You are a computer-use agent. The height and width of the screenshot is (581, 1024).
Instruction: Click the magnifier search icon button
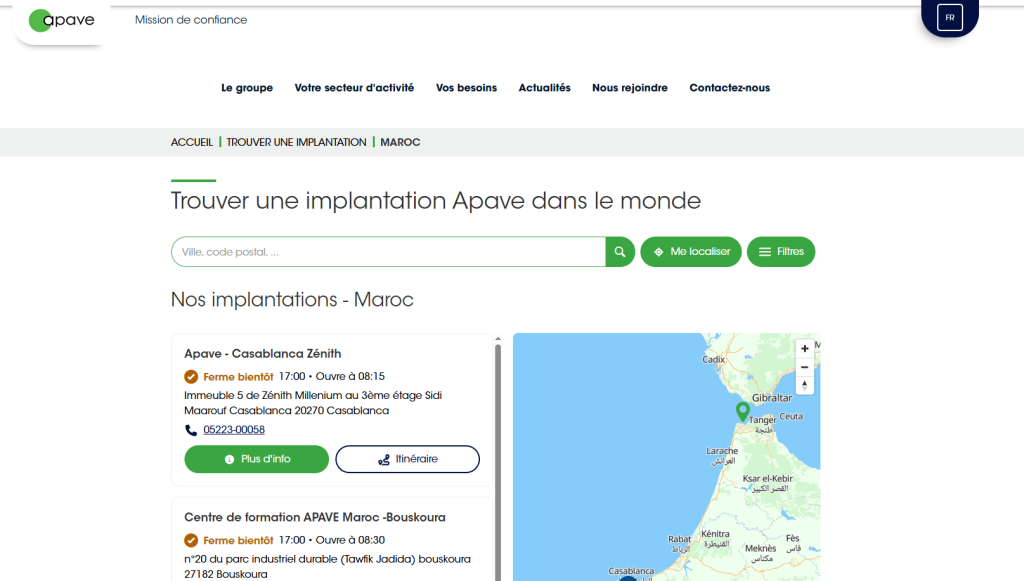coord(620,252)
